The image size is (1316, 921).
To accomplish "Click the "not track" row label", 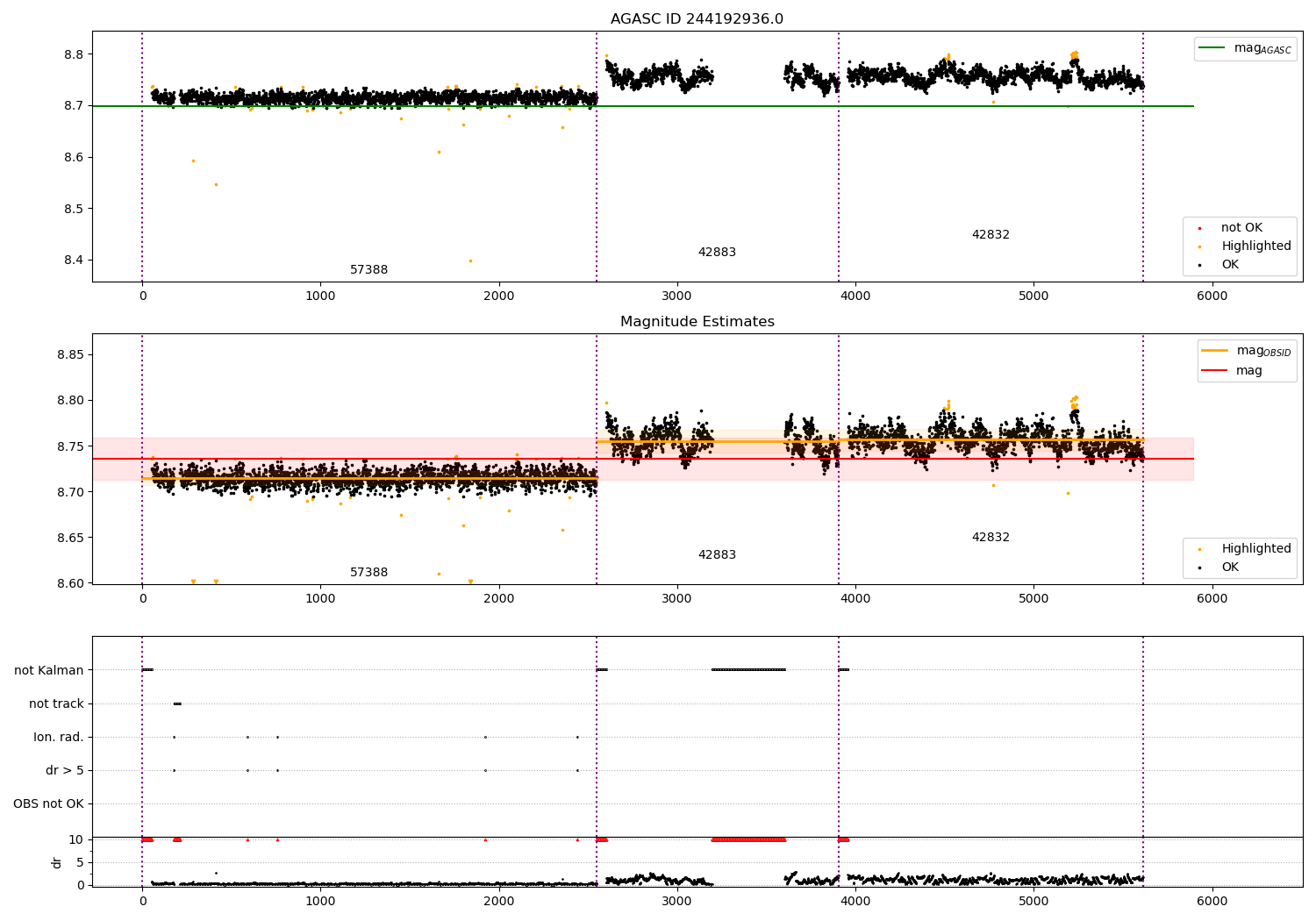I will (56, 703).
